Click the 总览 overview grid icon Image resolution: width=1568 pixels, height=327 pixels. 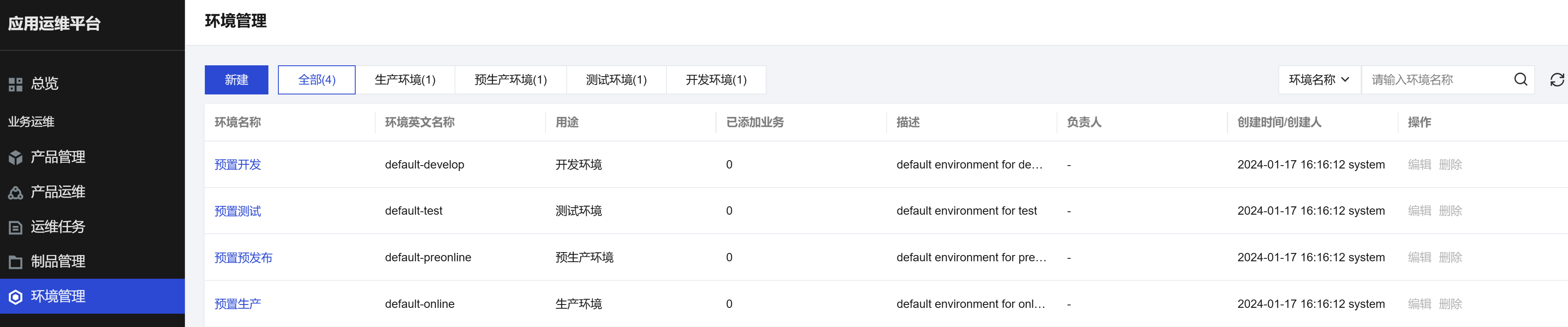pos(16,84)
